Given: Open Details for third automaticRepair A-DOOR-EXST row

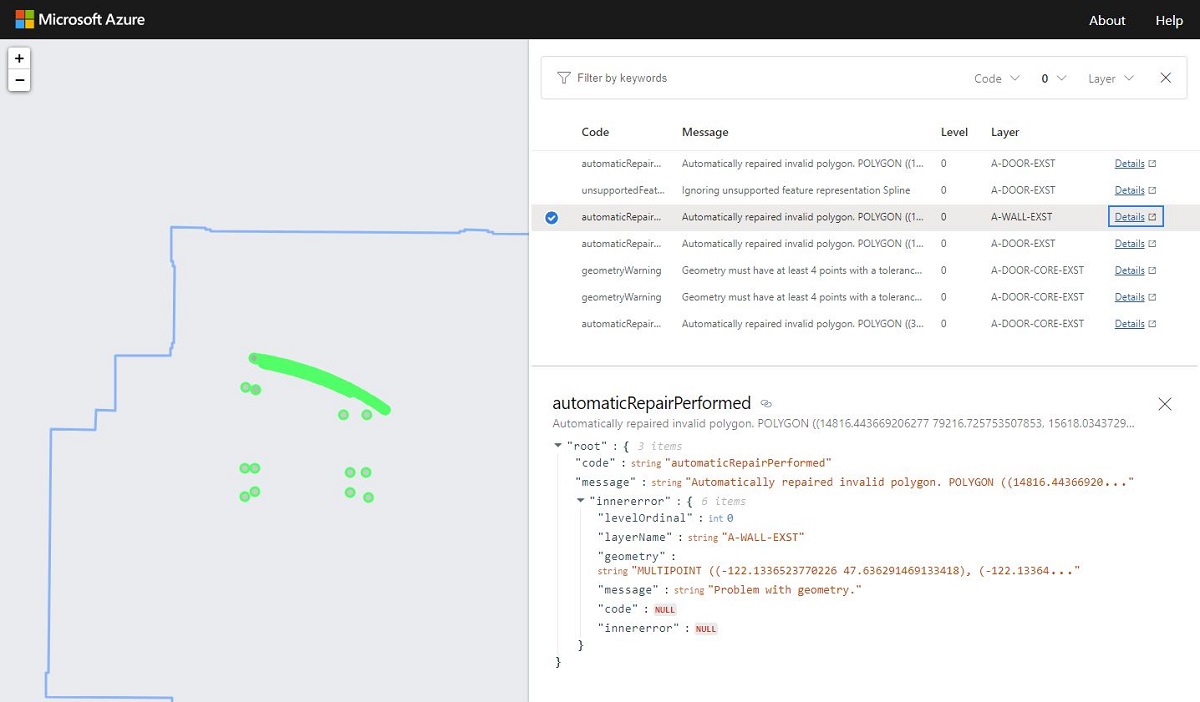Looking at the screenshot, I should pos(1135,244).
